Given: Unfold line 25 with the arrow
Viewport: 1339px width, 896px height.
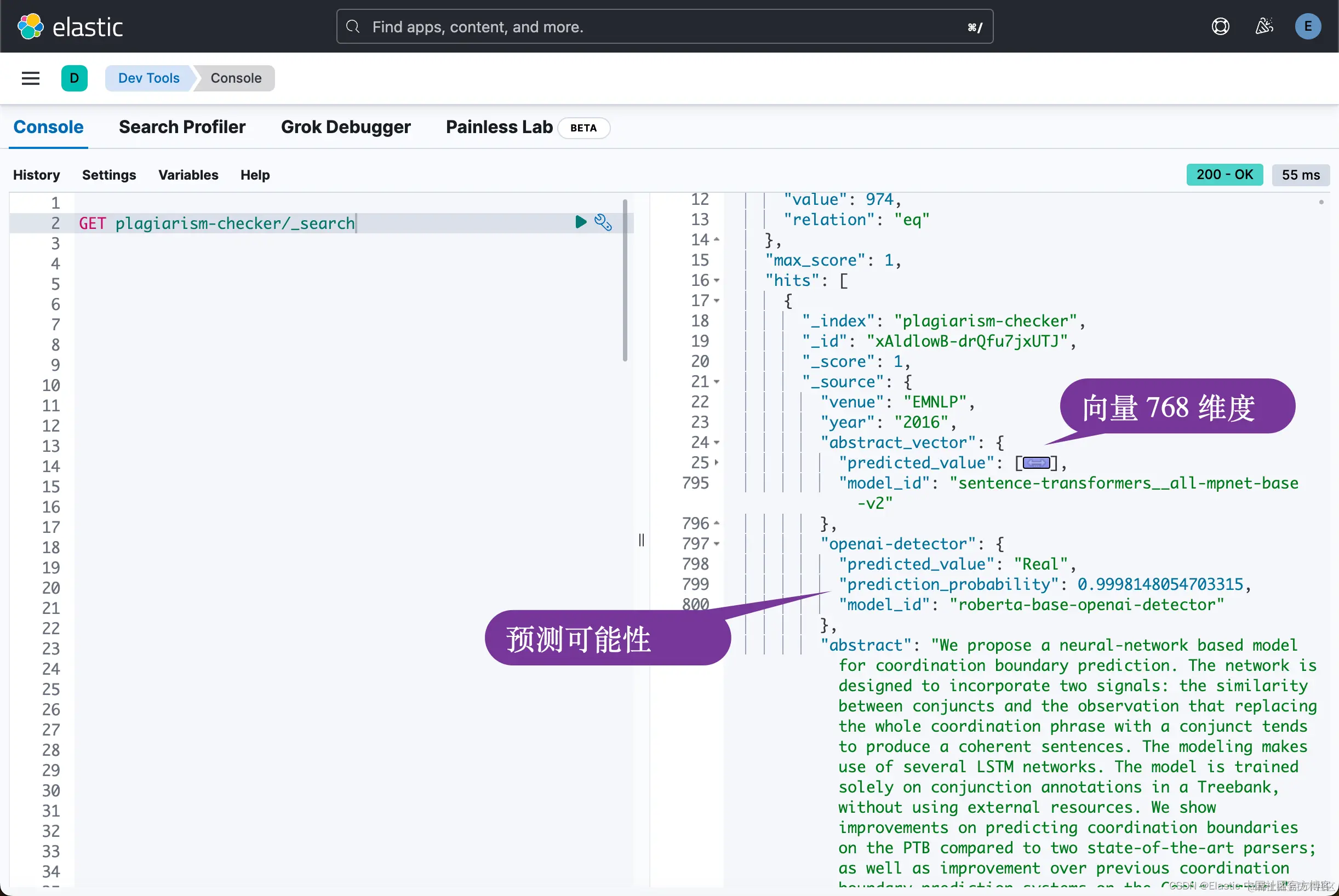Looking at the screenshot, I should tap(717, 463).
